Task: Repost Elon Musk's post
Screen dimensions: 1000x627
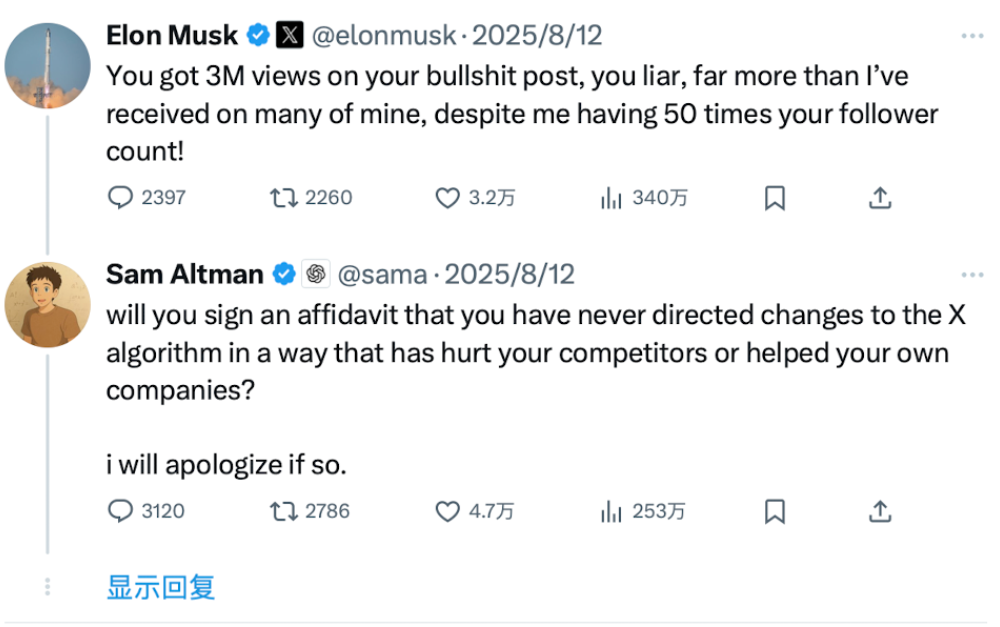Action: tap(283, 198)
